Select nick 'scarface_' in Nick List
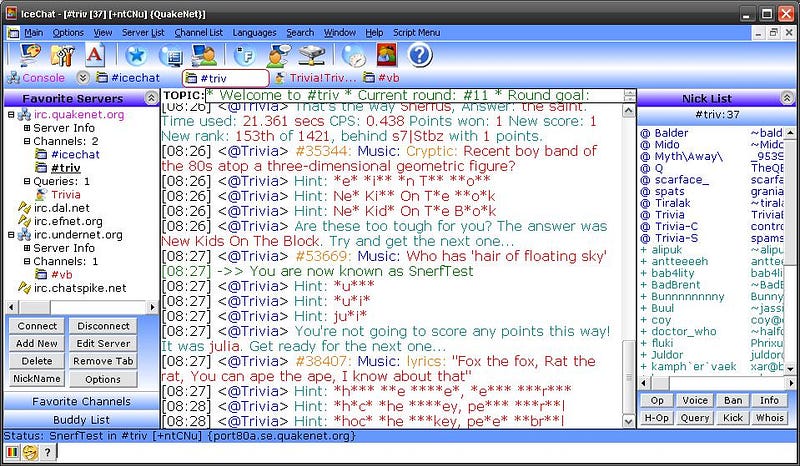 click(682, 180)
